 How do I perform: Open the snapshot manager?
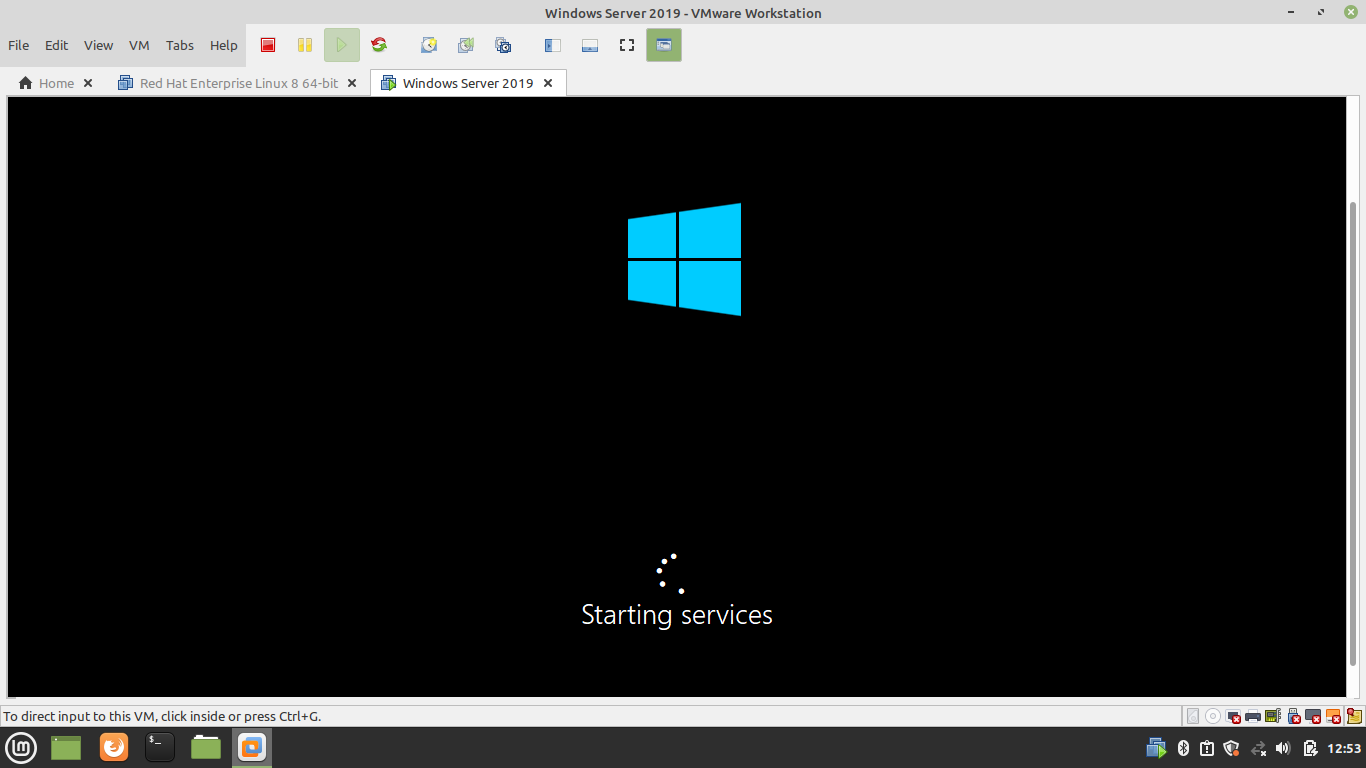503,45
